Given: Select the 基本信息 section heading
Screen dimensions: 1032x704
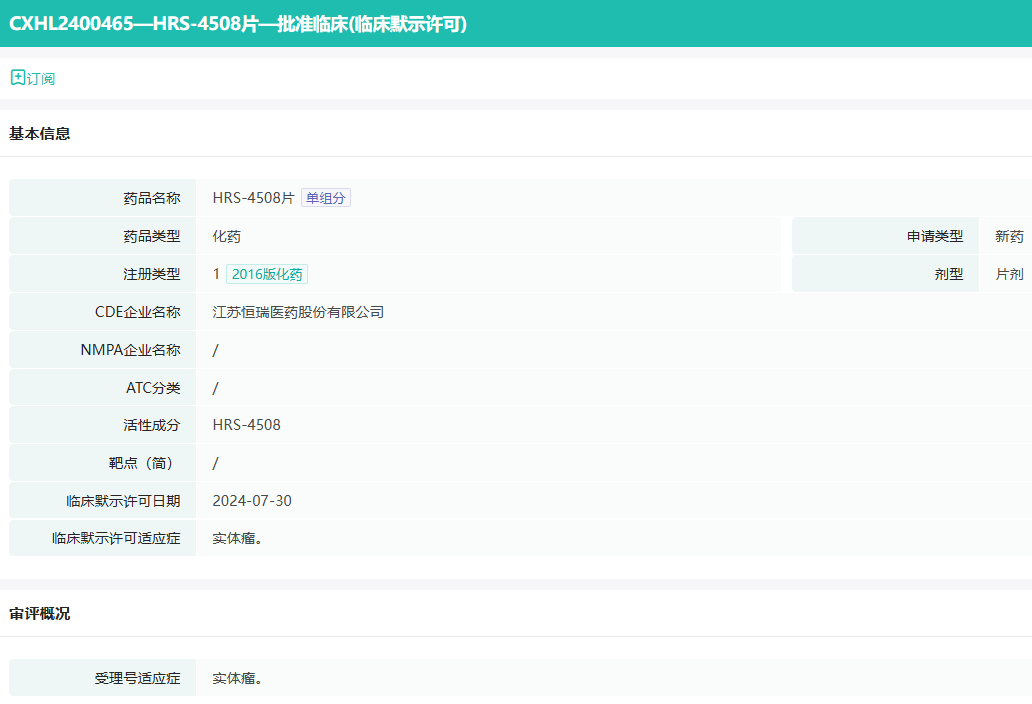Looking at the screenshot, I should (40, 133).
